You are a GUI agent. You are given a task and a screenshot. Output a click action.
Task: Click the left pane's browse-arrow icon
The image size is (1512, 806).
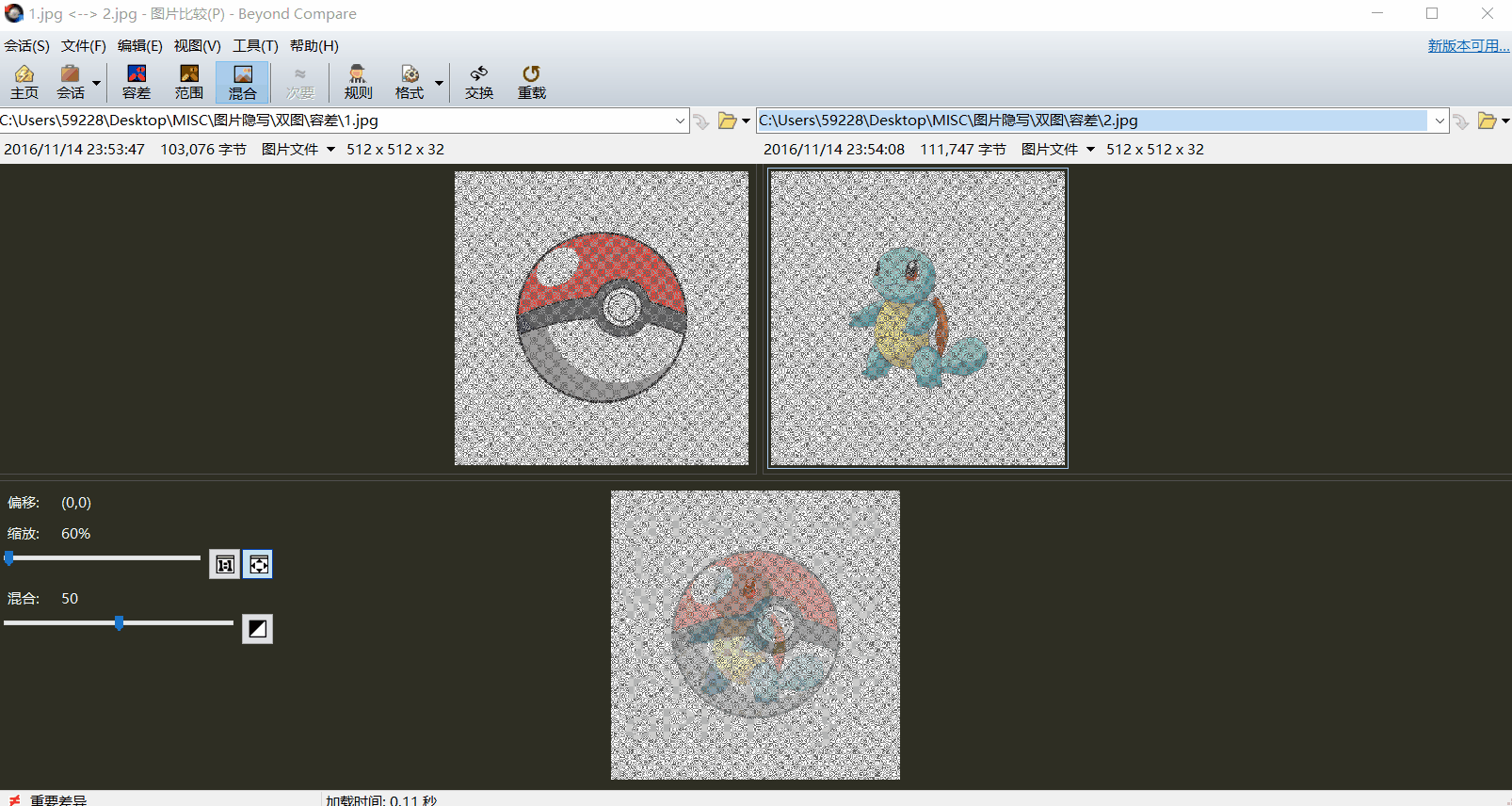tap(701, 121)
